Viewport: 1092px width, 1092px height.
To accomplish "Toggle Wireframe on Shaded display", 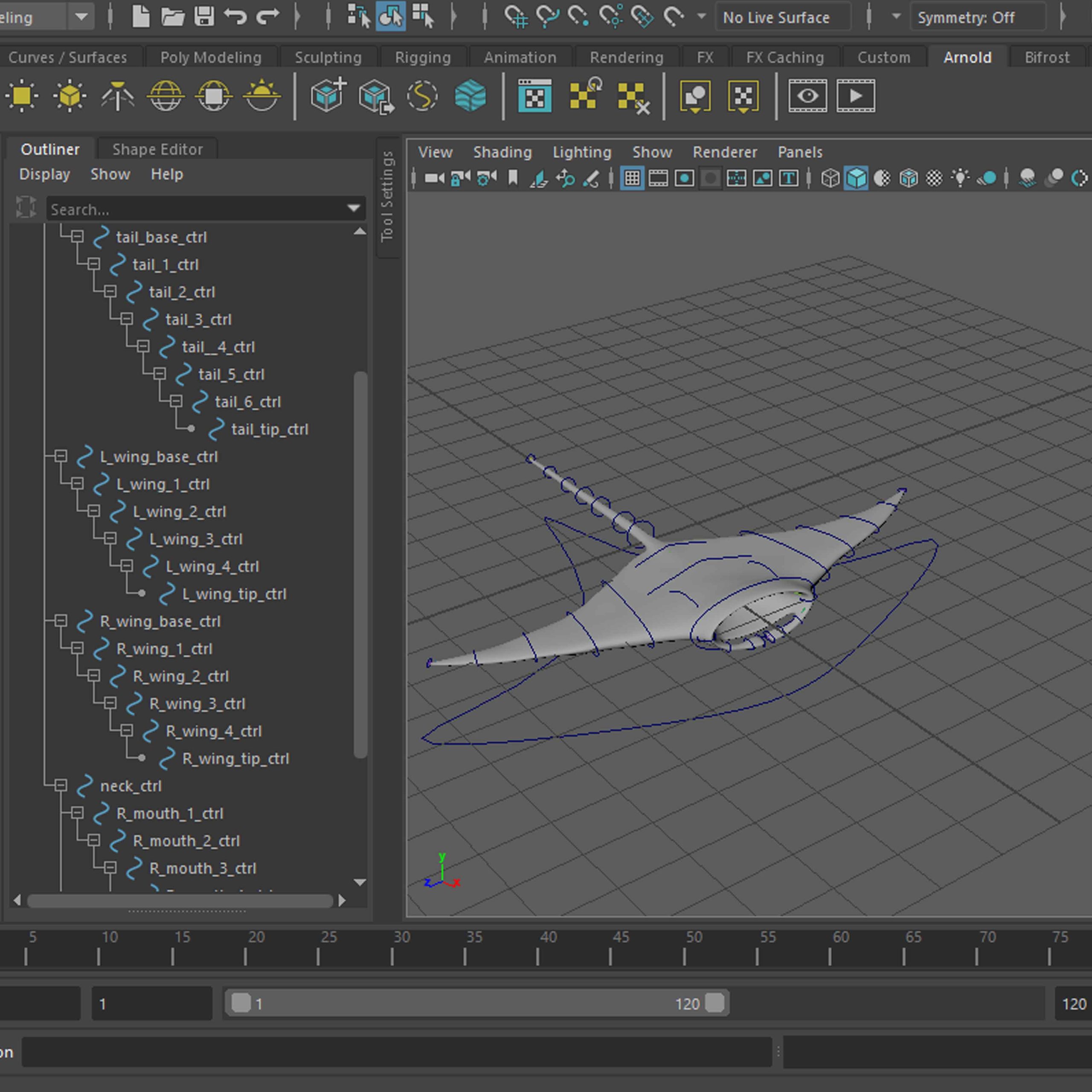I will [908, 179].
